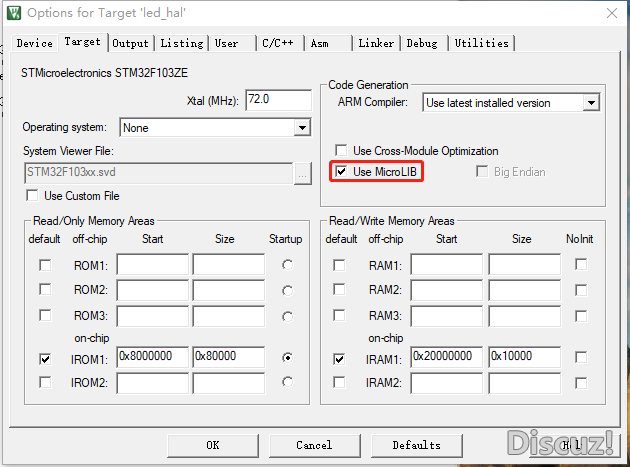Click the IROM2 Start address field
The height and width of the screenshot is (467, 630).
click(152, 383)
